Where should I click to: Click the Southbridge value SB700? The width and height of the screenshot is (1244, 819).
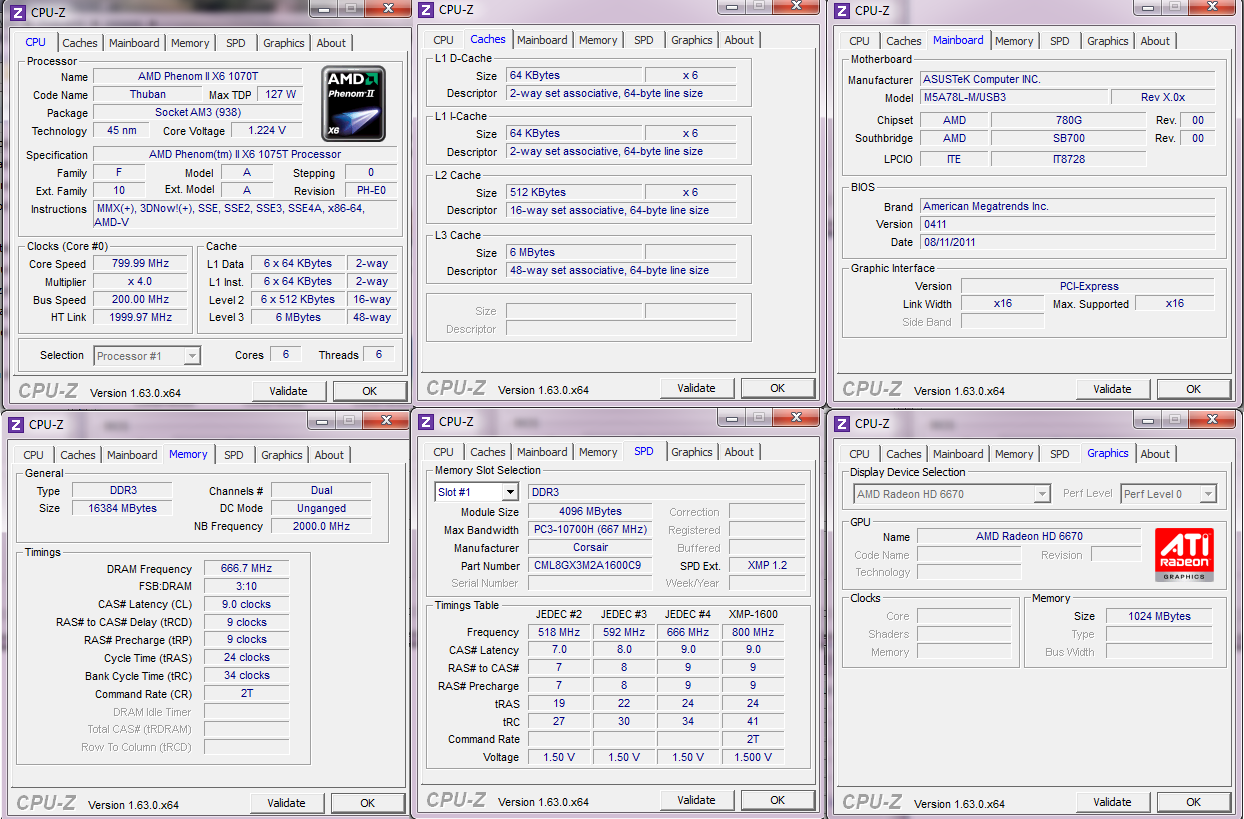[1068, 138]
